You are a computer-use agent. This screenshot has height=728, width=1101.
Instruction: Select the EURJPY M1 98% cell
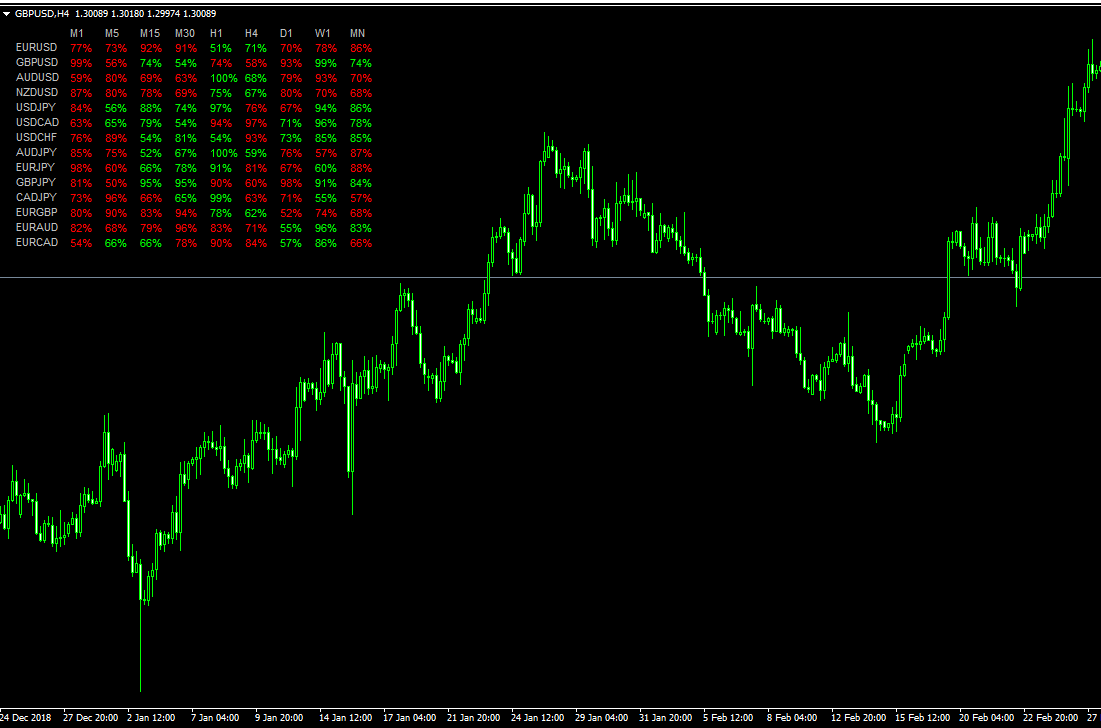81,168
